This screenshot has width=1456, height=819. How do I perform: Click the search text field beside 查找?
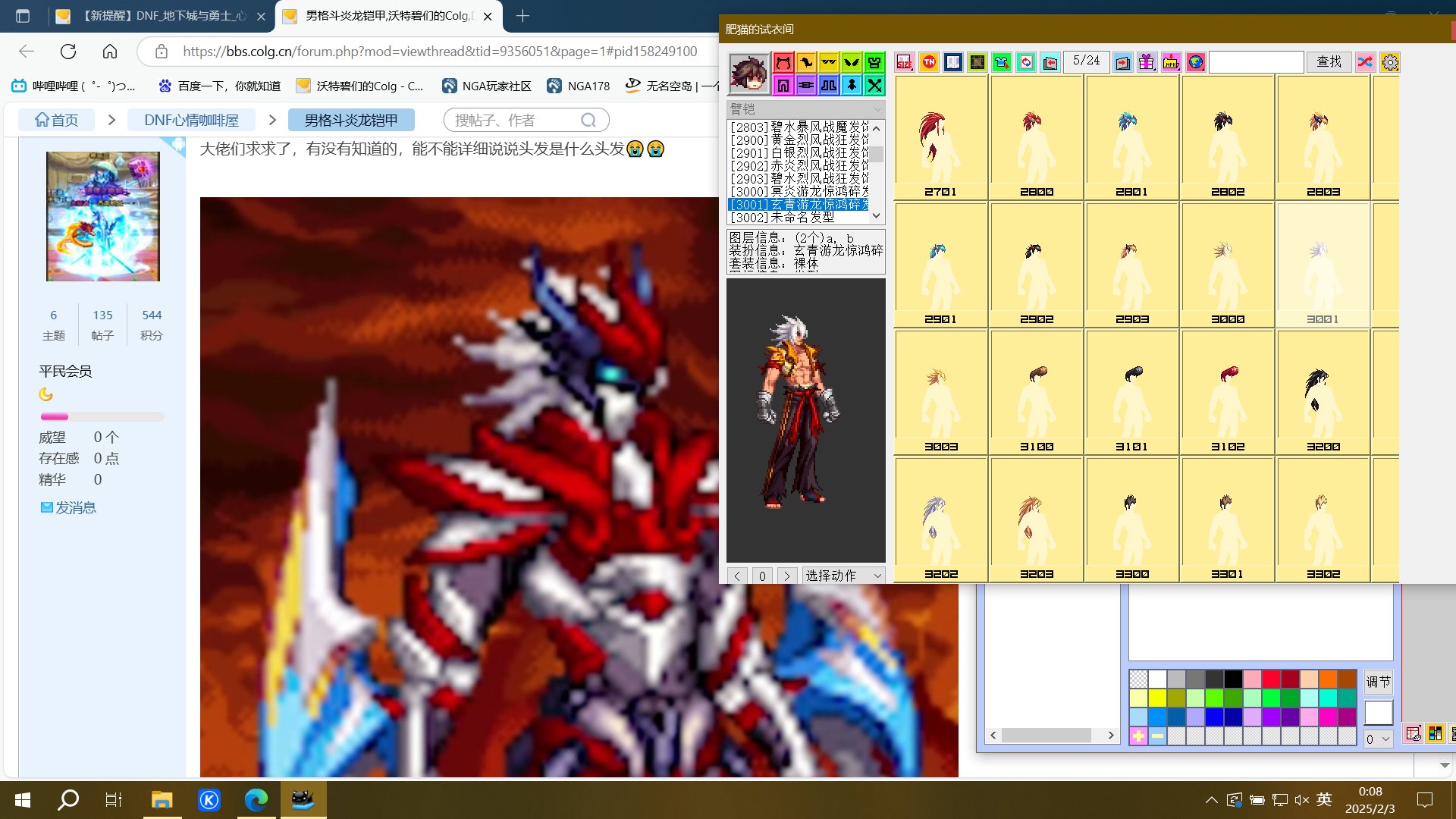click(1256, 61)
